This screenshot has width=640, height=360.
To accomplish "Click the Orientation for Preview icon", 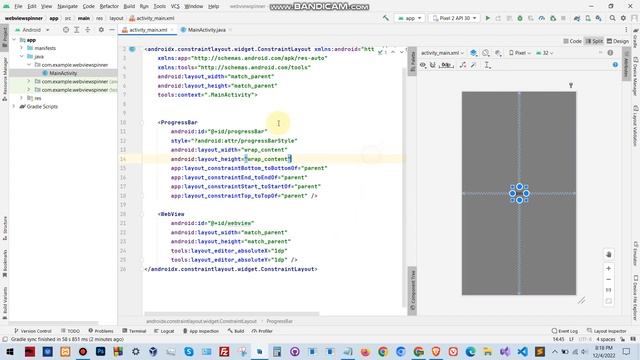I will pos(486,53).
